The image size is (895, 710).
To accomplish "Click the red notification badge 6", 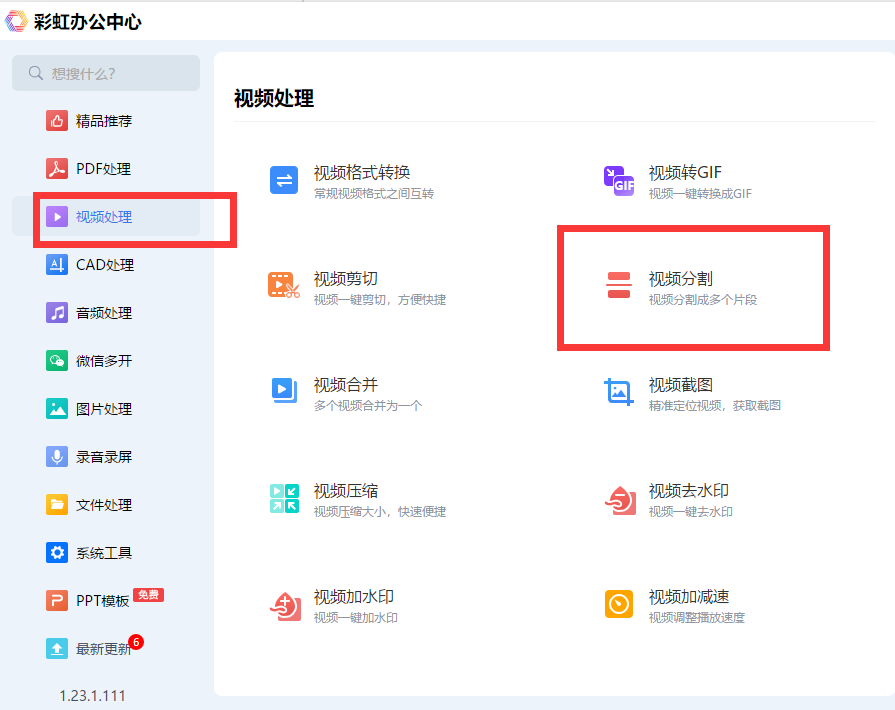I will pos(136,642).
